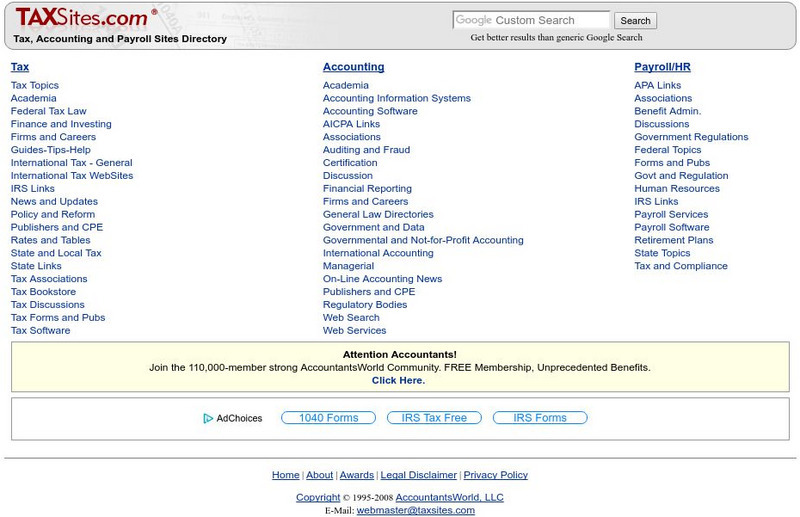Open Payroll Services link
800x517 pixels.
click(671, 214)
